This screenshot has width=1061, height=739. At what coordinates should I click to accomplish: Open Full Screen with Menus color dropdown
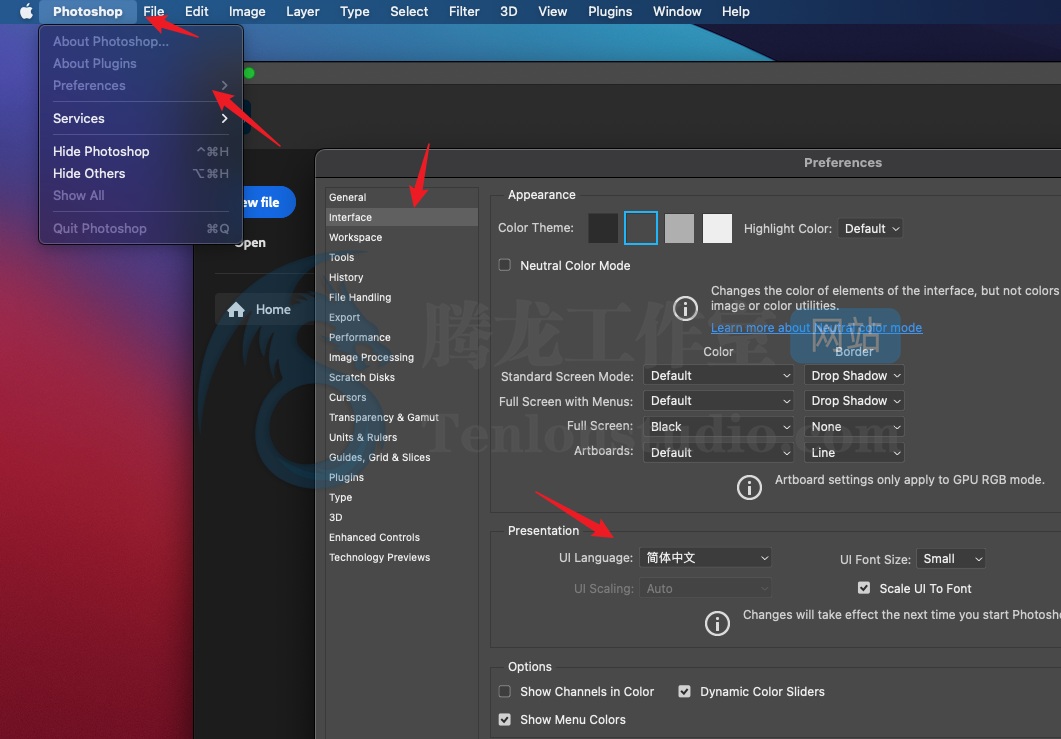tap(718, 401)
